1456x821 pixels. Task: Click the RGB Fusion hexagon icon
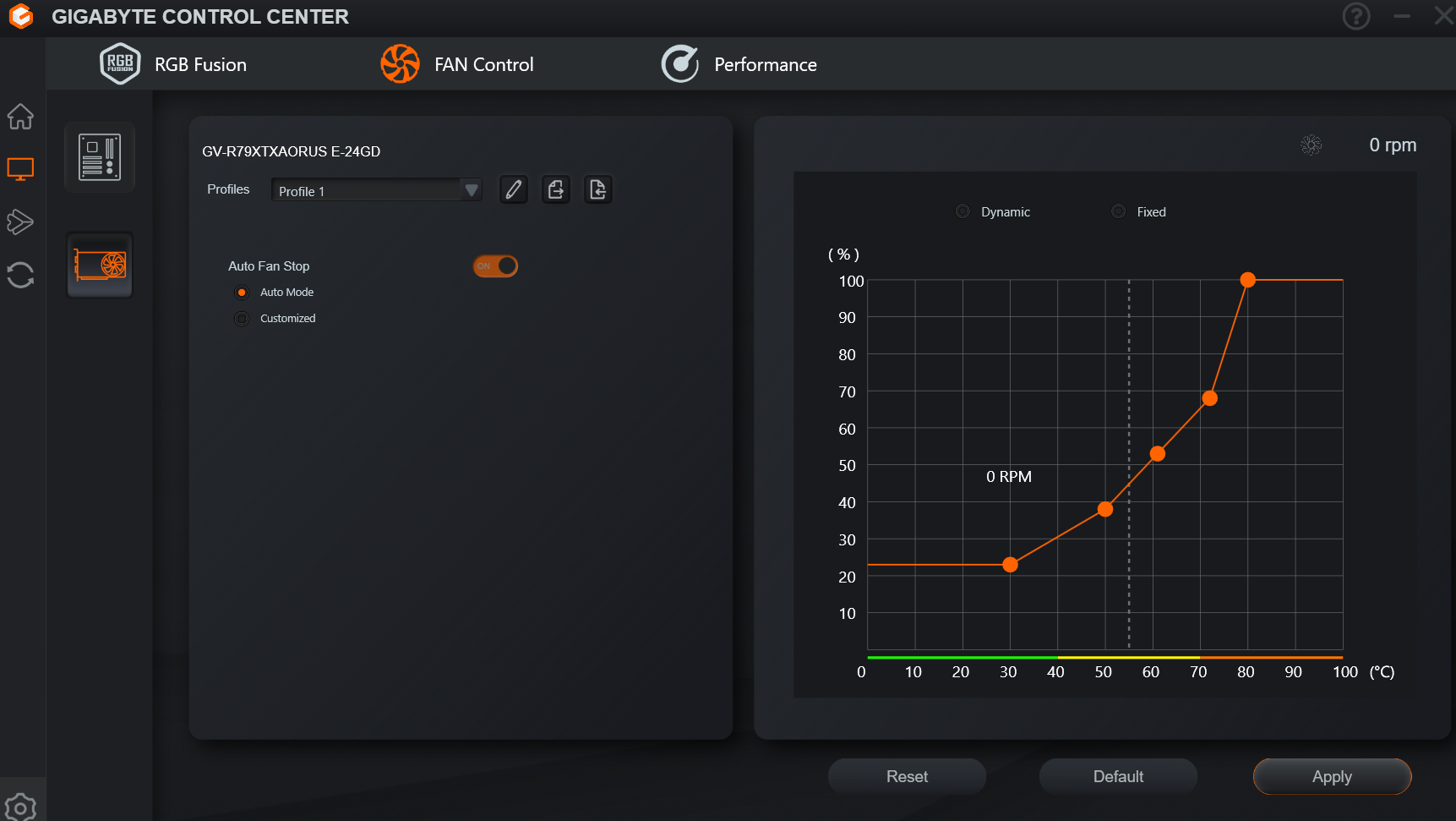tap(120, 63)
